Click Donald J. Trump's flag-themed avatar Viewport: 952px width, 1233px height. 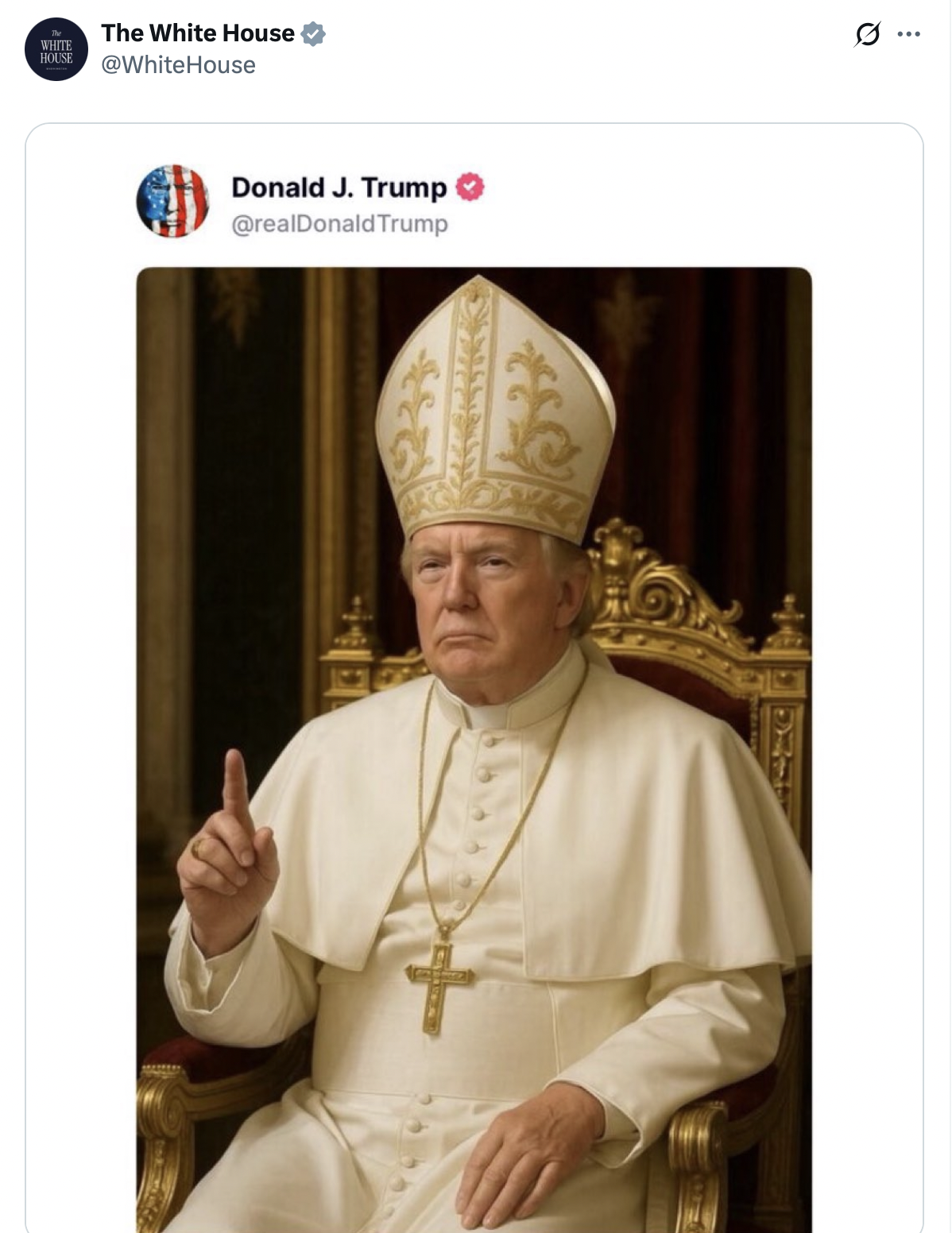[x=172, y=202]
